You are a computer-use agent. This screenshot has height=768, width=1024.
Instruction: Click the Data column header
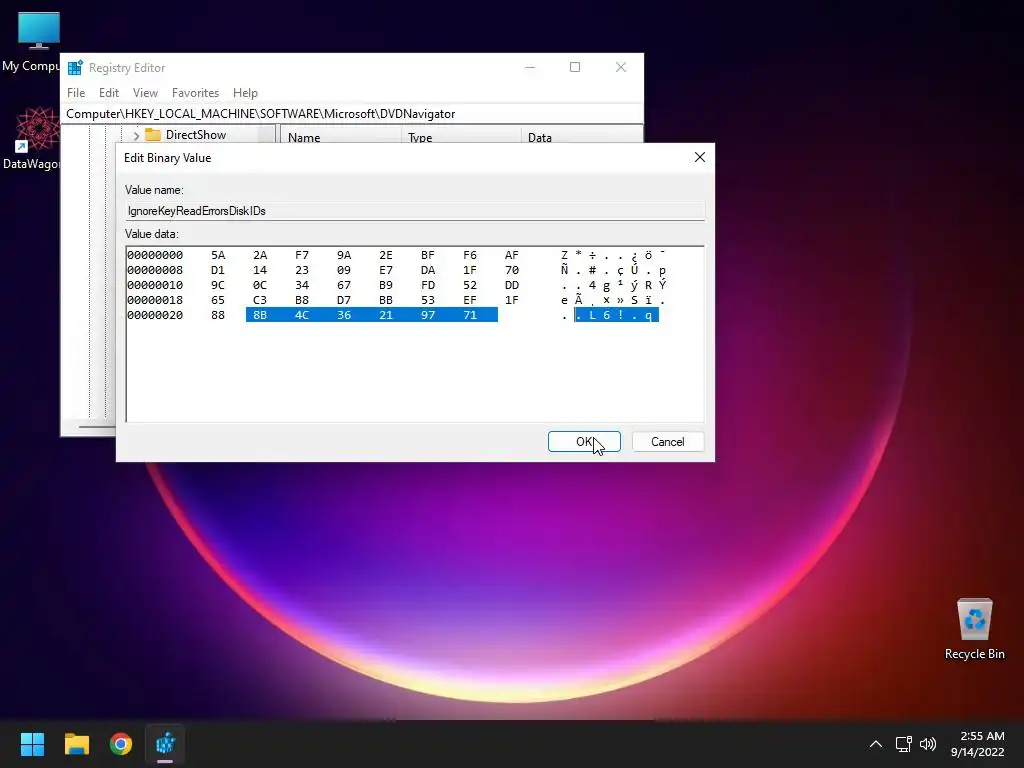[581, 137]
